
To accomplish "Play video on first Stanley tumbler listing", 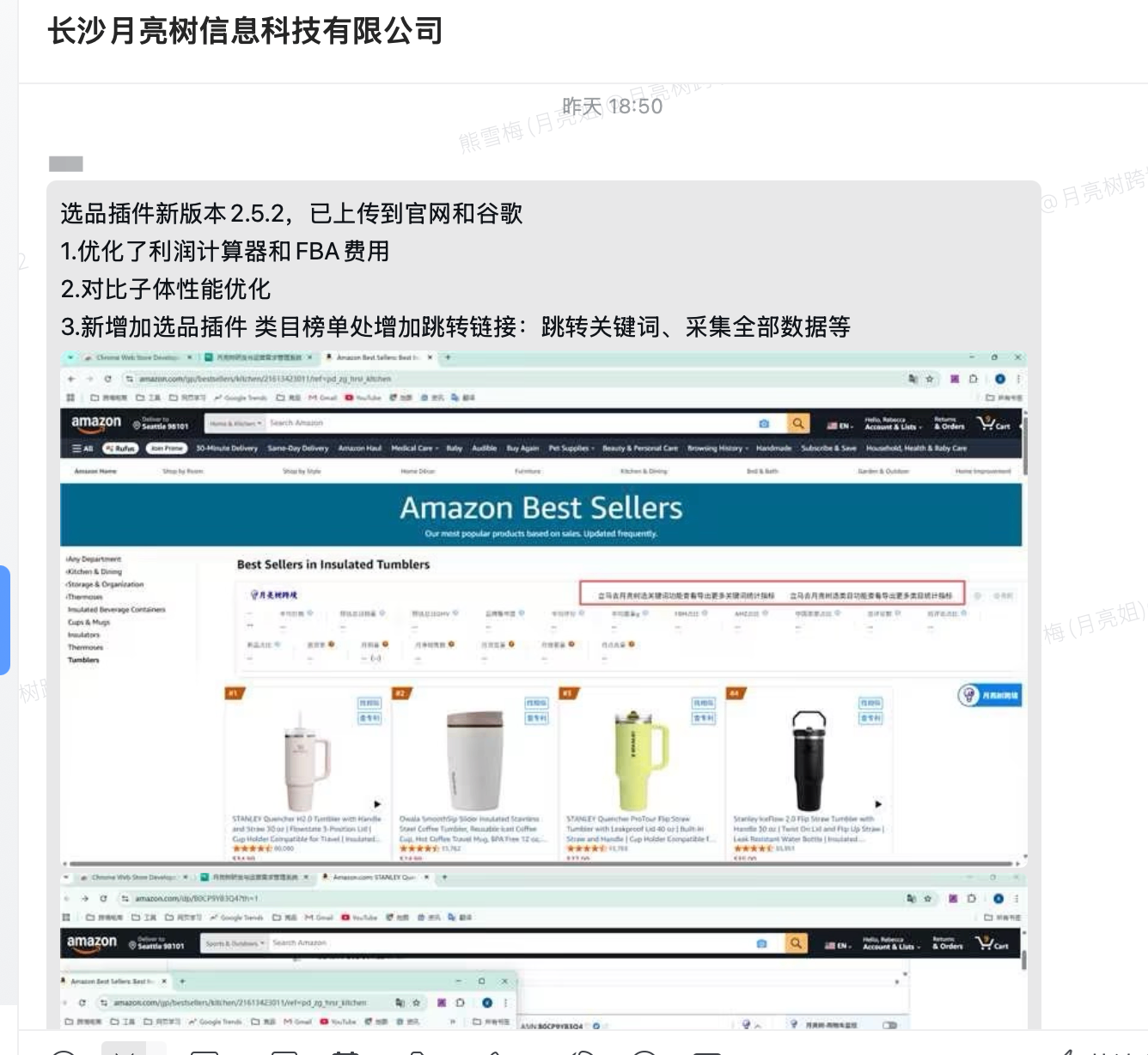I will pos(377,804).
